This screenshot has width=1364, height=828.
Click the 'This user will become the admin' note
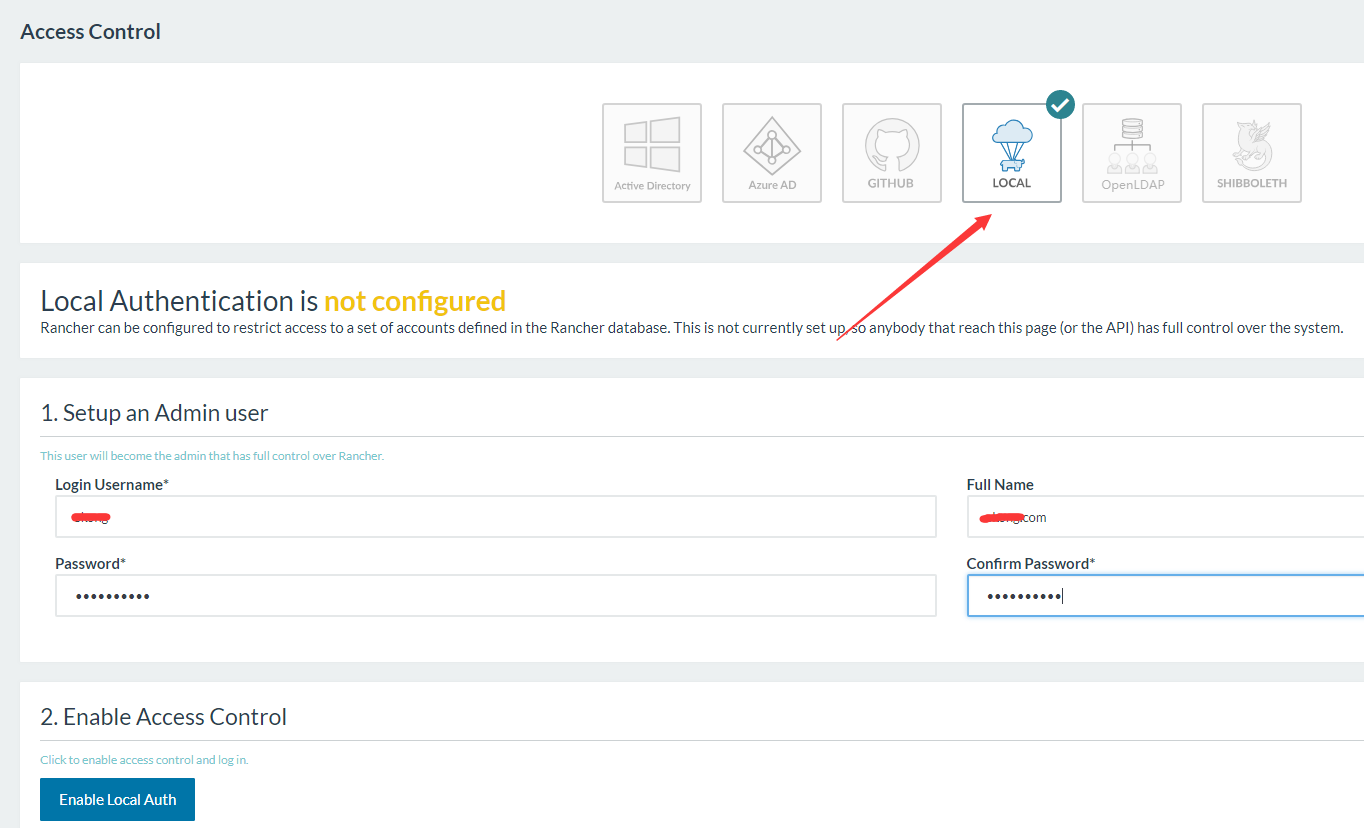point(212,456)
